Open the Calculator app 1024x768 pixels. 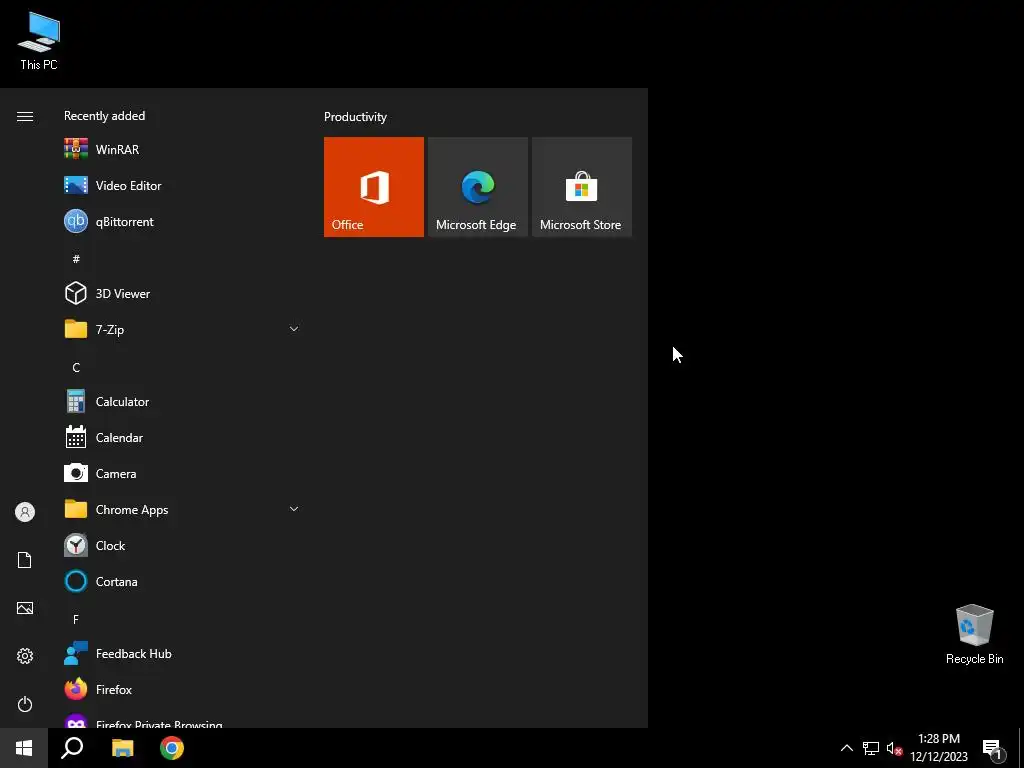coord(182,402)
